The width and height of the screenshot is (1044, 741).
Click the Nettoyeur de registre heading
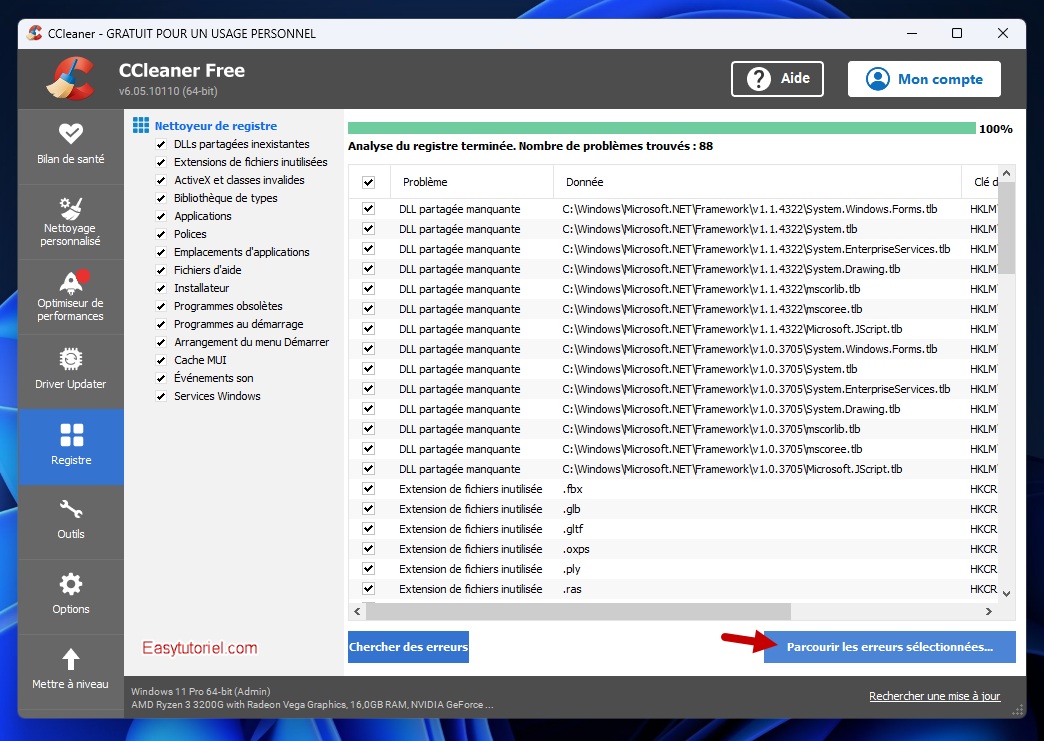216,126
